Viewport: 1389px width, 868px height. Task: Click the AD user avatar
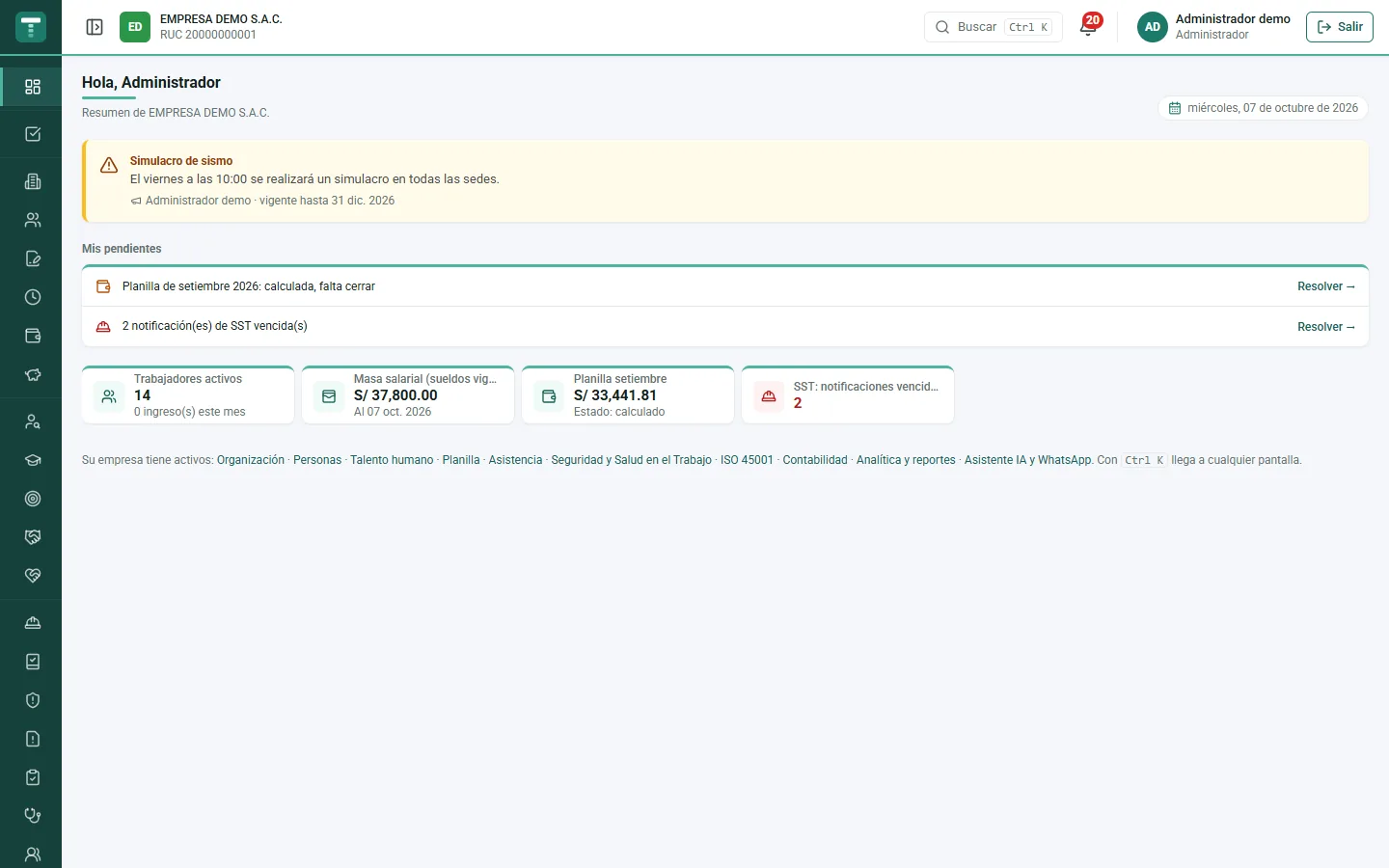1153,27
